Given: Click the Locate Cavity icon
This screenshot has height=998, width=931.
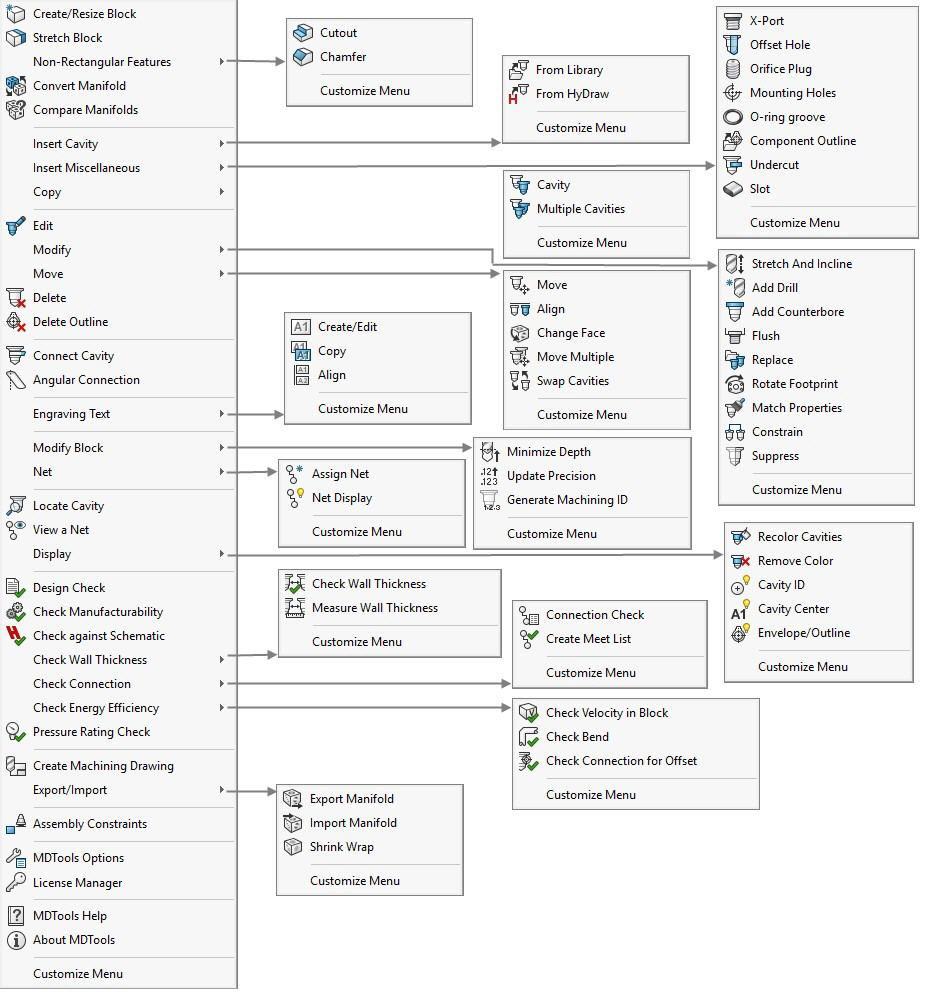Looking at the screenshot, I should click(x=15, y=506).
